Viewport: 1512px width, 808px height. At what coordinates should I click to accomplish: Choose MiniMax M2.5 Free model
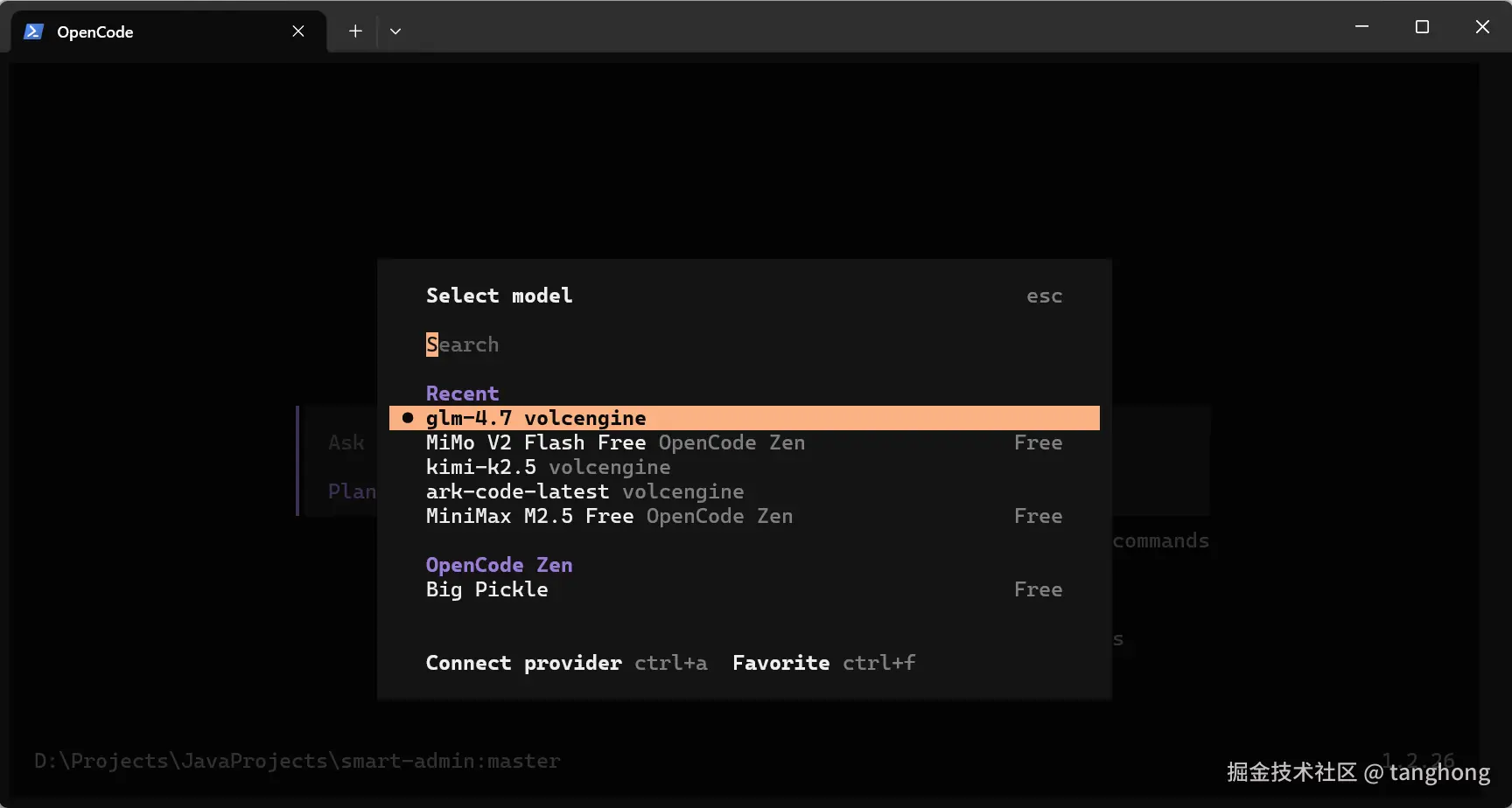(744, 516)
